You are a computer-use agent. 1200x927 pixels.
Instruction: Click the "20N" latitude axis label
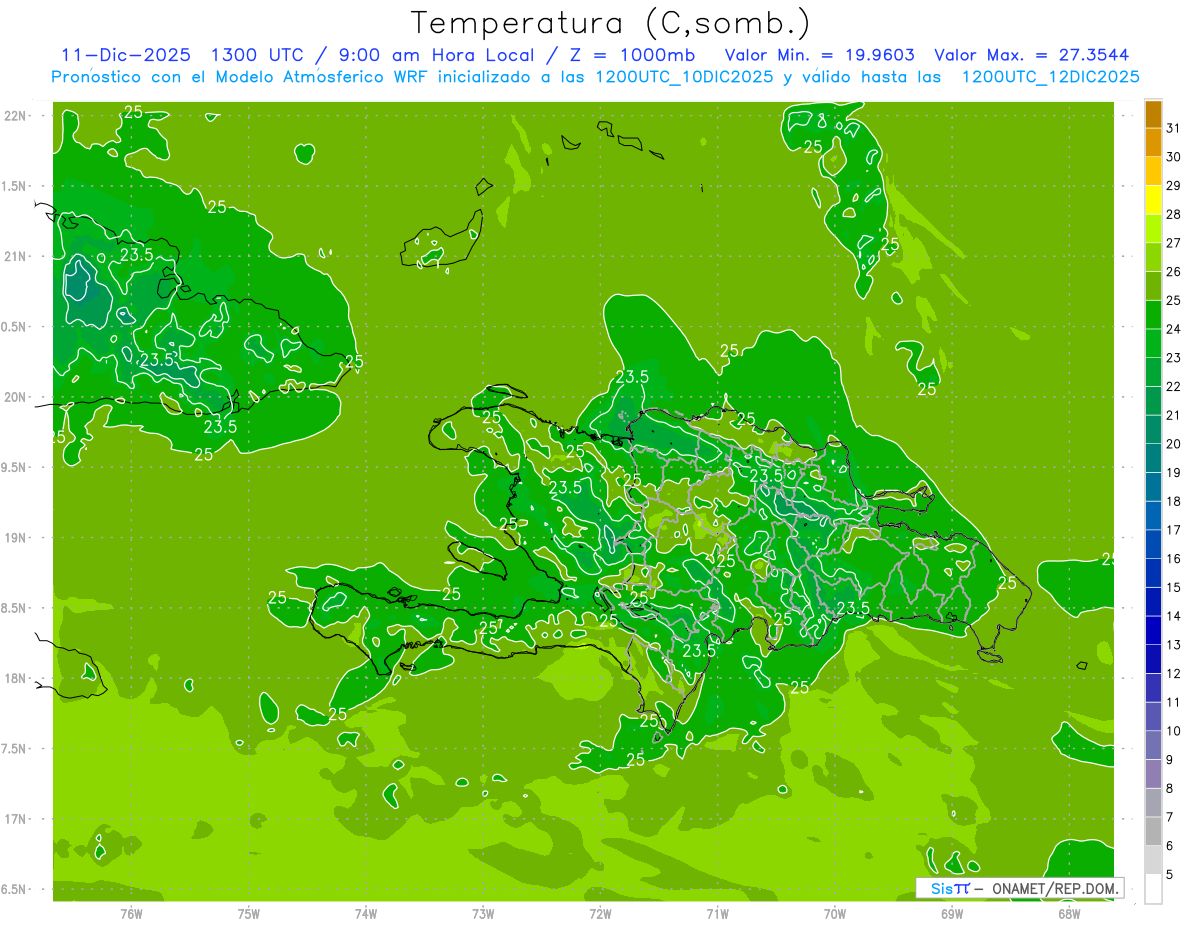click(14, 397)
